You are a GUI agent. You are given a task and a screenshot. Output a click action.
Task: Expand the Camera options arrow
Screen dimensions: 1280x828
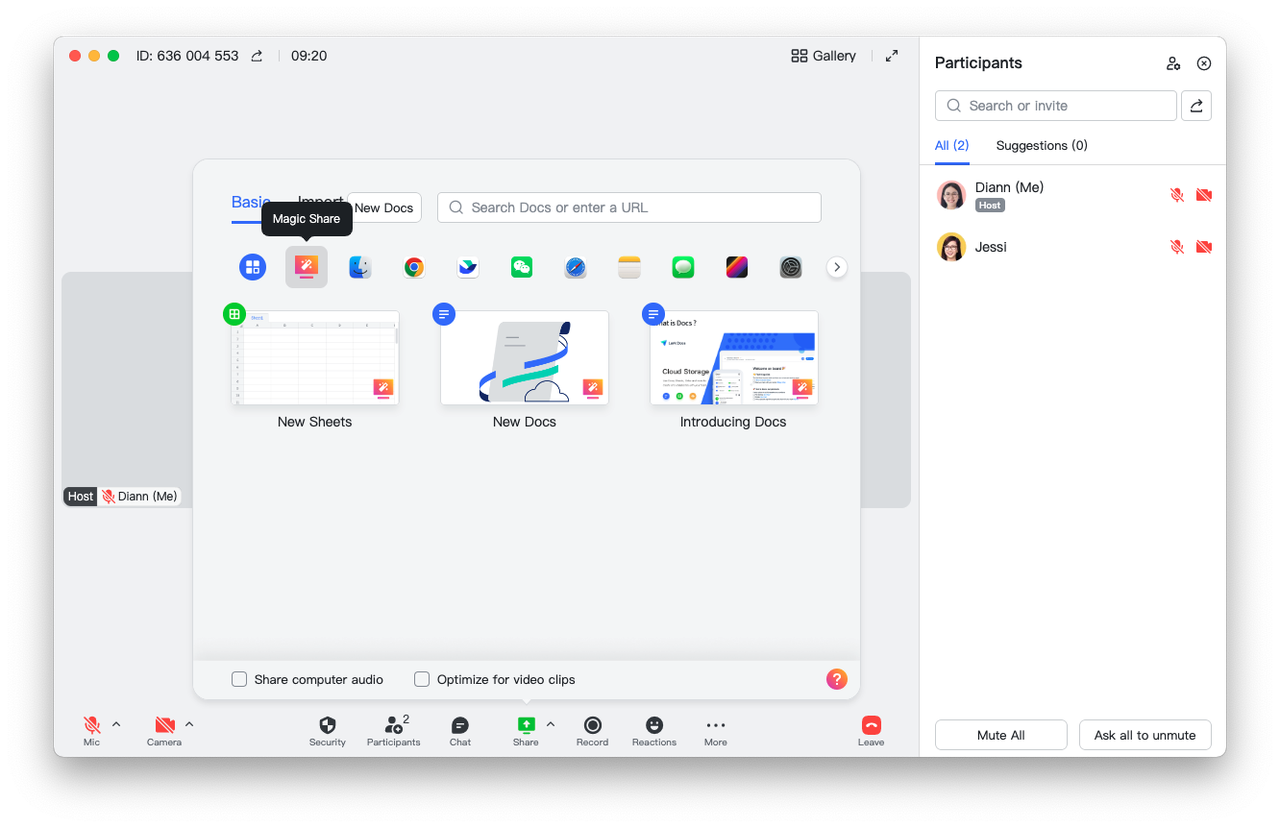click(x=189, y=724)
